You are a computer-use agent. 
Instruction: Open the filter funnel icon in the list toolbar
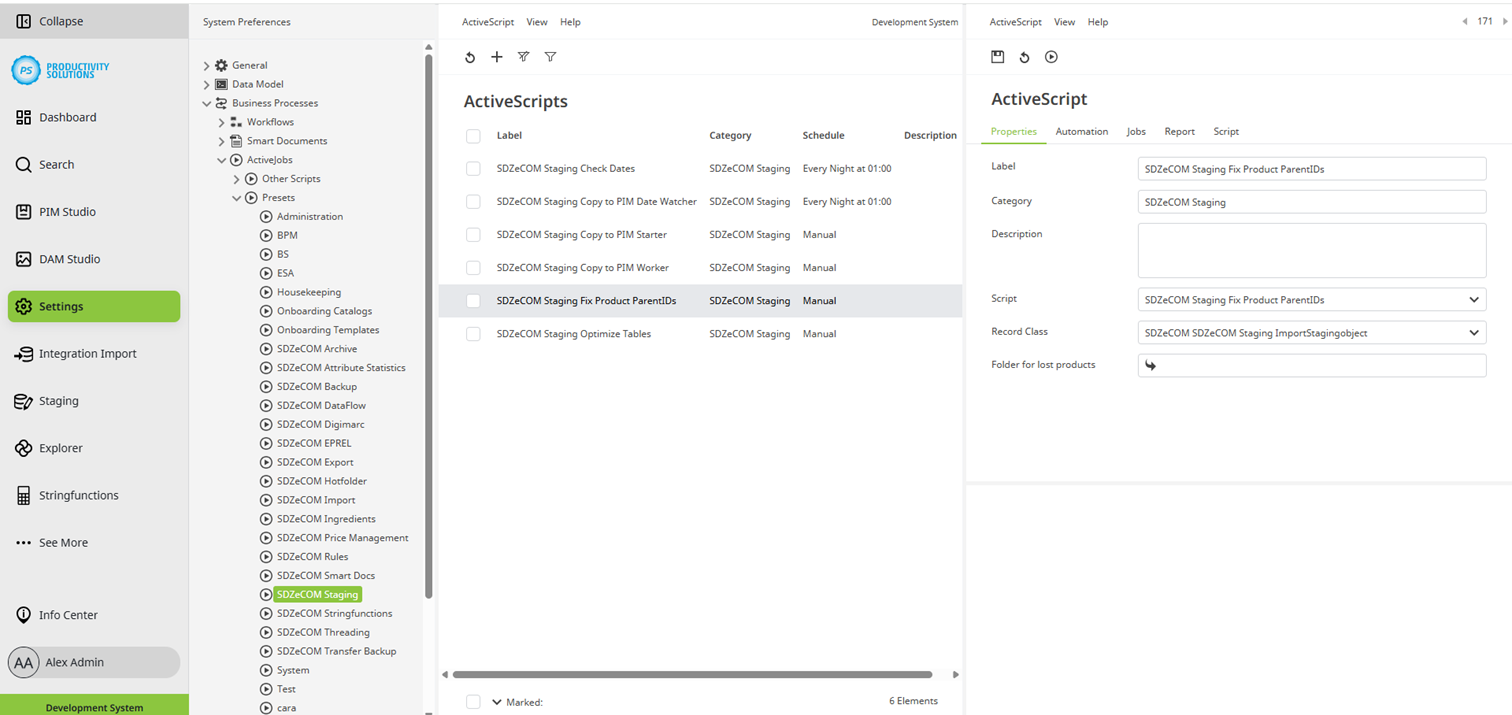[x=550, y=57]
